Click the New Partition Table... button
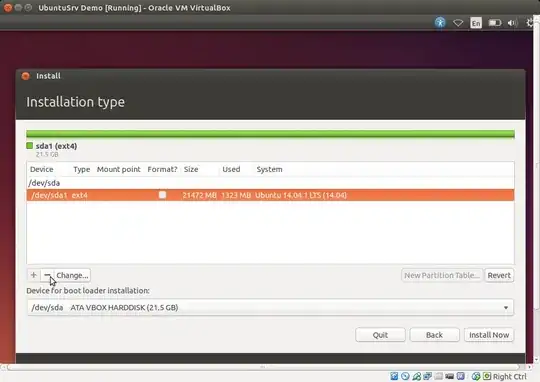The image size is (540, 382). point(442,275)
